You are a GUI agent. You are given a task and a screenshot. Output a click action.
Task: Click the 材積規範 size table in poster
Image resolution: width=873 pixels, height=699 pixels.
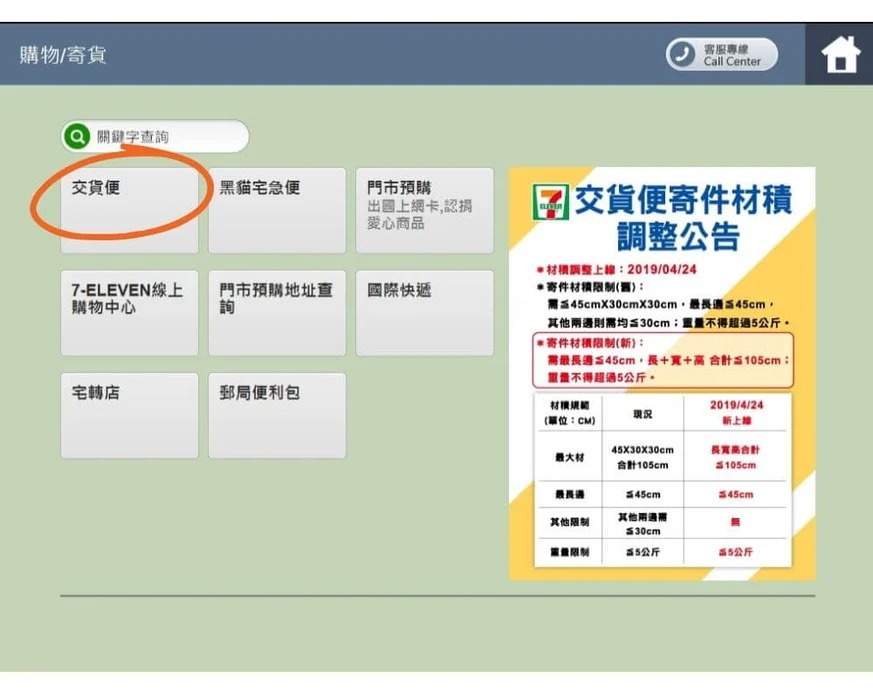coord(661,480)
